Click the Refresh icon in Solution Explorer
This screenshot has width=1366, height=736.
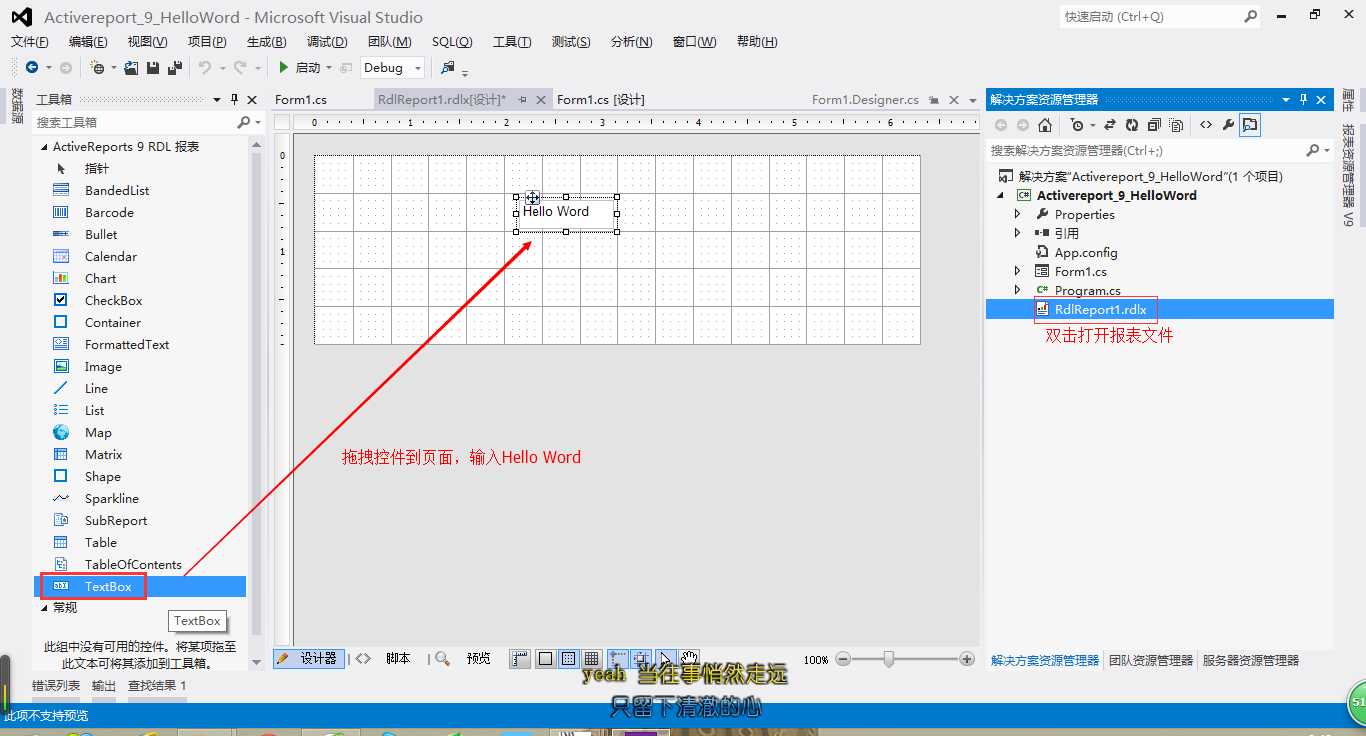[1132, 125]
